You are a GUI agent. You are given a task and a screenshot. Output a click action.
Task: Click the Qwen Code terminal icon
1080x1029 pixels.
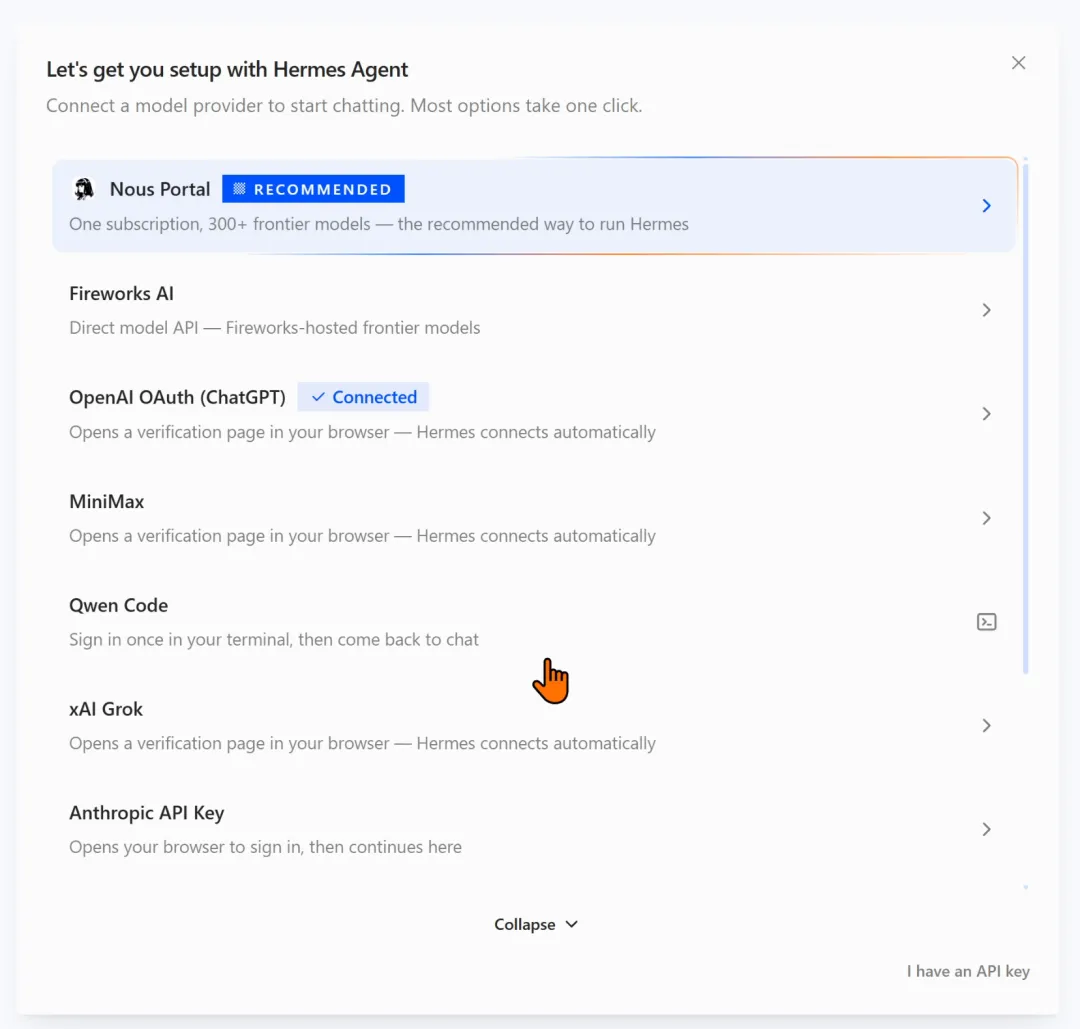click(x=986, y=622)
